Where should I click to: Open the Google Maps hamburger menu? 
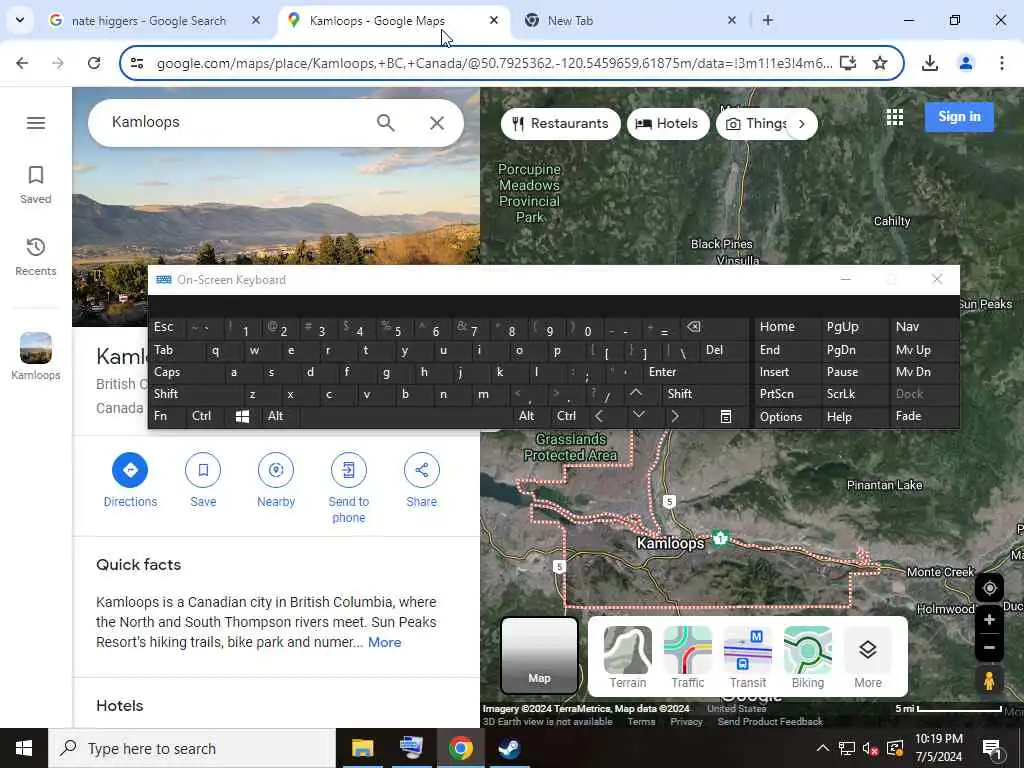tap(36, 123)
